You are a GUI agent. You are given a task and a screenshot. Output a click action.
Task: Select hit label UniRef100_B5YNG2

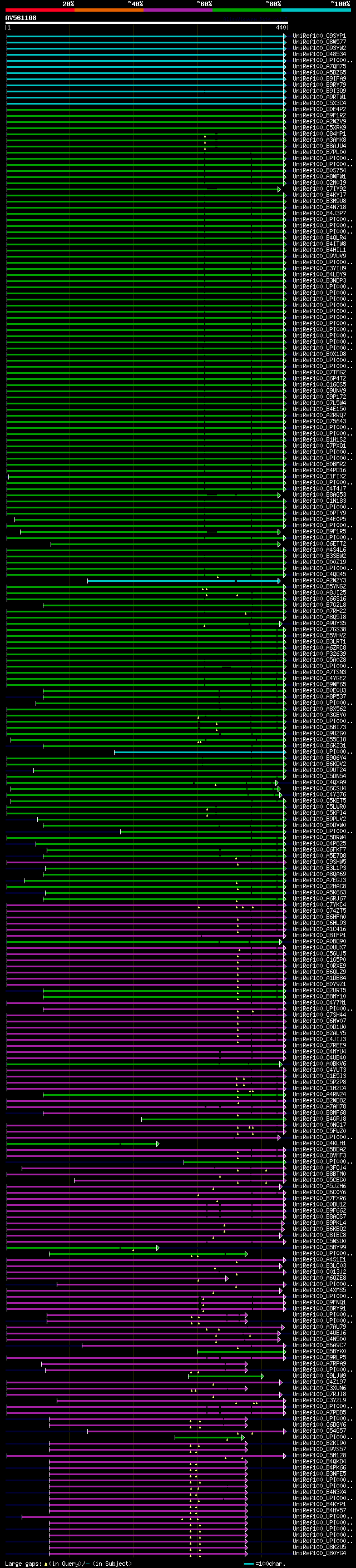[319, 586]
